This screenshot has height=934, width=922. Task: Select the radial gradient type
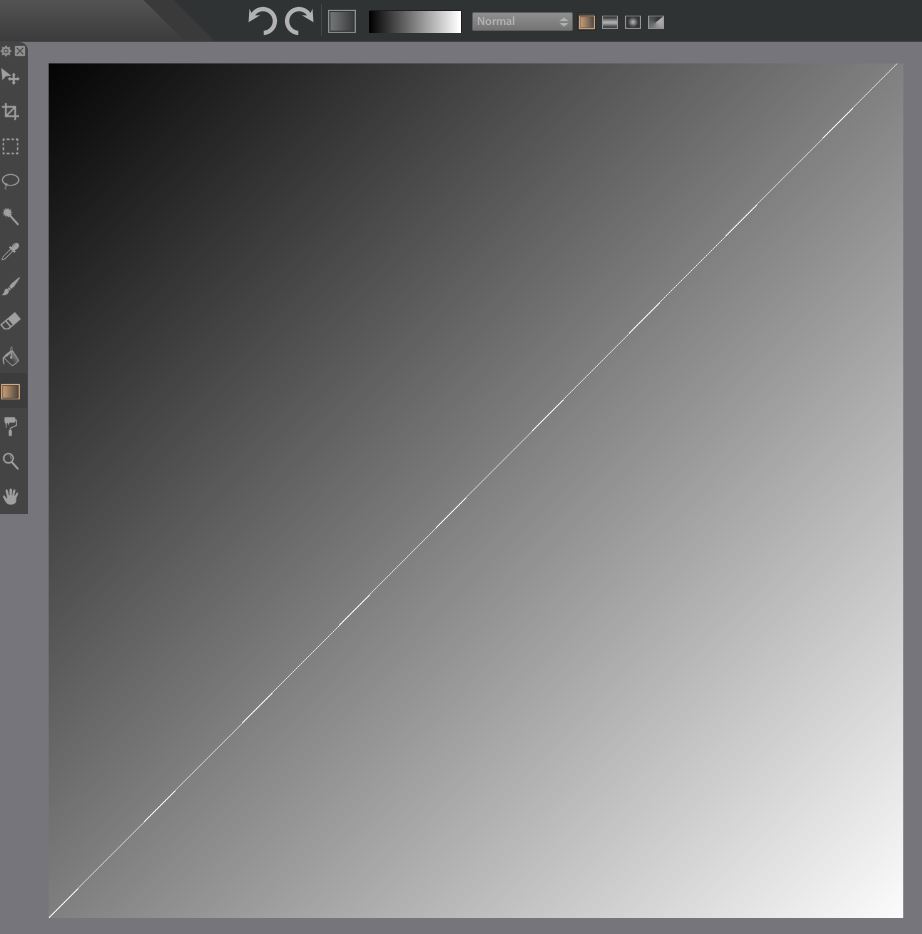pos(633,22)
